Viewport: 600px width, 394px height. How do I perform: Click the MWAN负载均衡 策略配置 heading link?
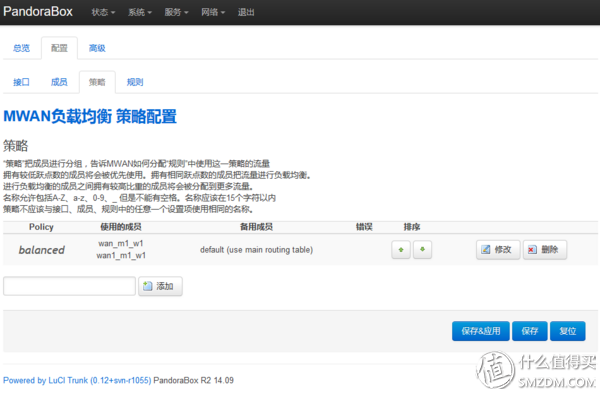click(x=90, y=117)
